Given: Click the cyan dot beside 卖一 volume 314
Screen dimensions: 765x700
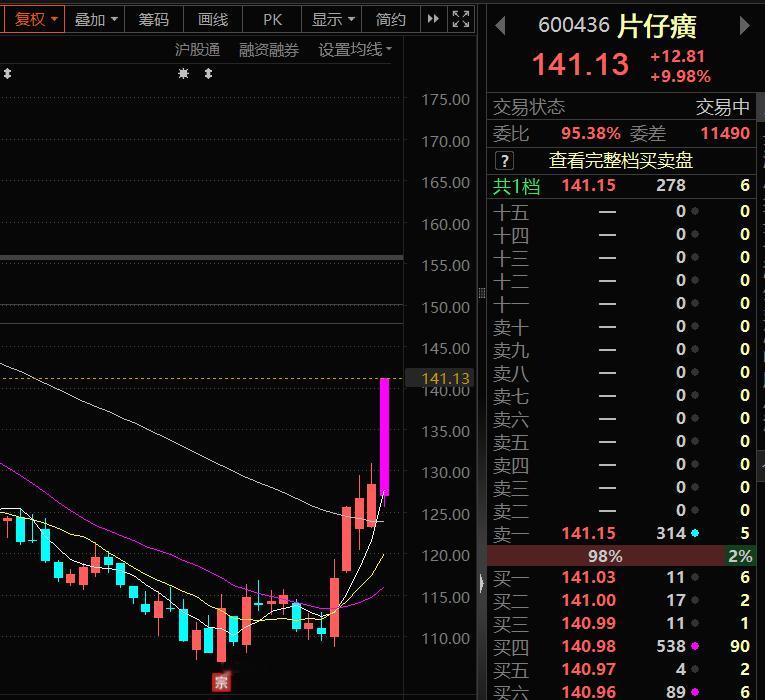Looking at the screenshot, I should tap(695, 533).
